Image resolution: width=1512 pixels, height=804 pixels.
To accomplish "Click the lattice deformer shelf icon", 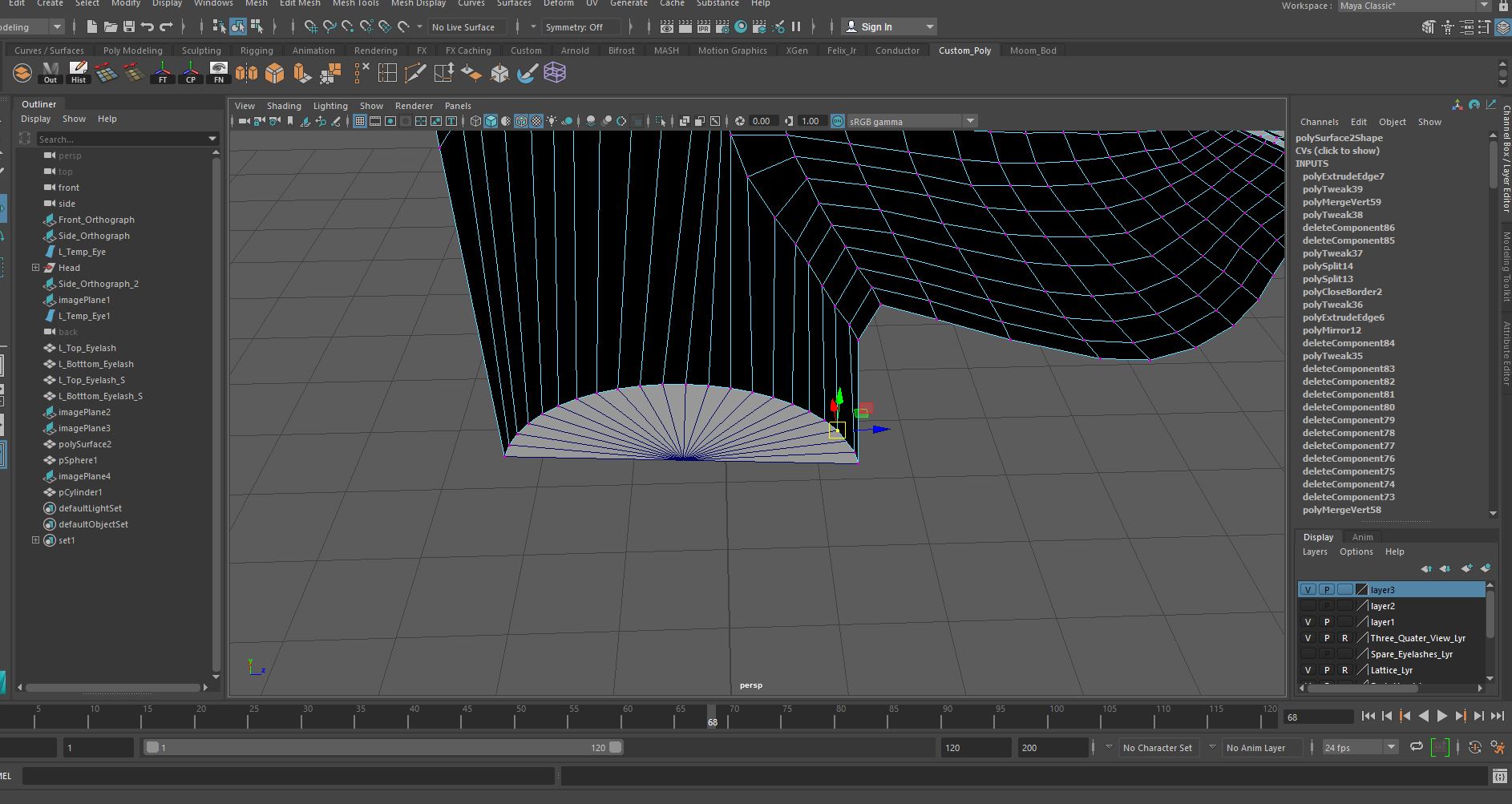I will pos(555,73).
